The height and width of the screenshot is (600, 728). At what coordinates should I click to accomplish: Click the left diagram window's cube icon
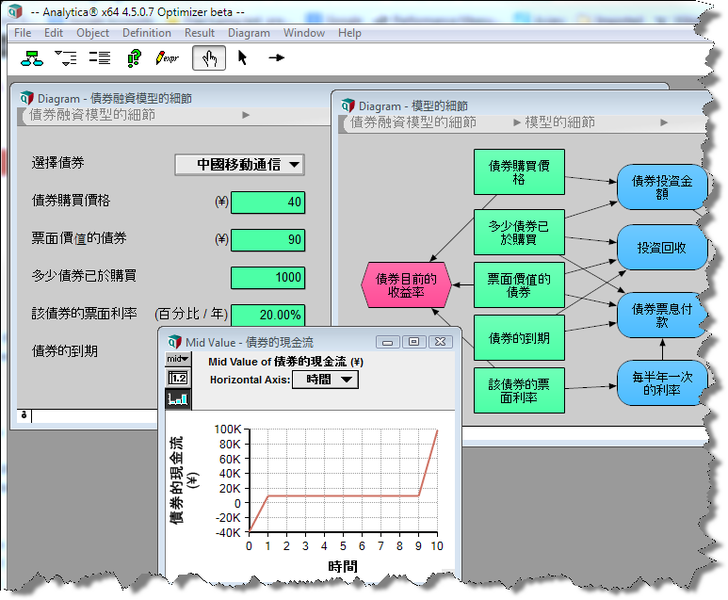(x=27, y=98)
